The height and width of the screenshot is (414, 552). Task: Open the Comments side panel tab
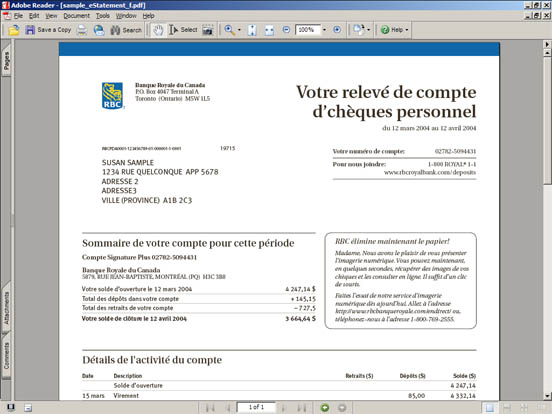click(x=7, y=356)
